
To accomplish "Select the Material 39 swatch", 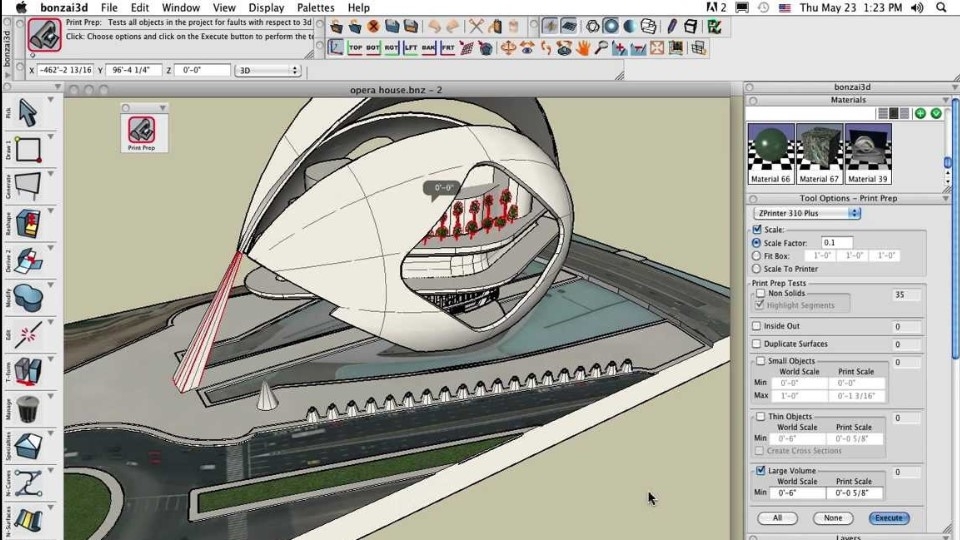I will 868,154.
